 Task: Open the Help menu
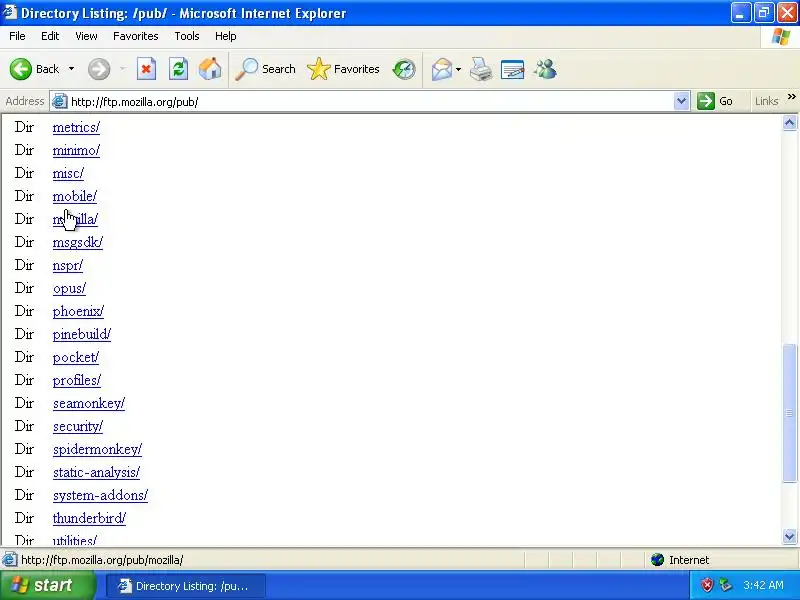coord(226,36)
